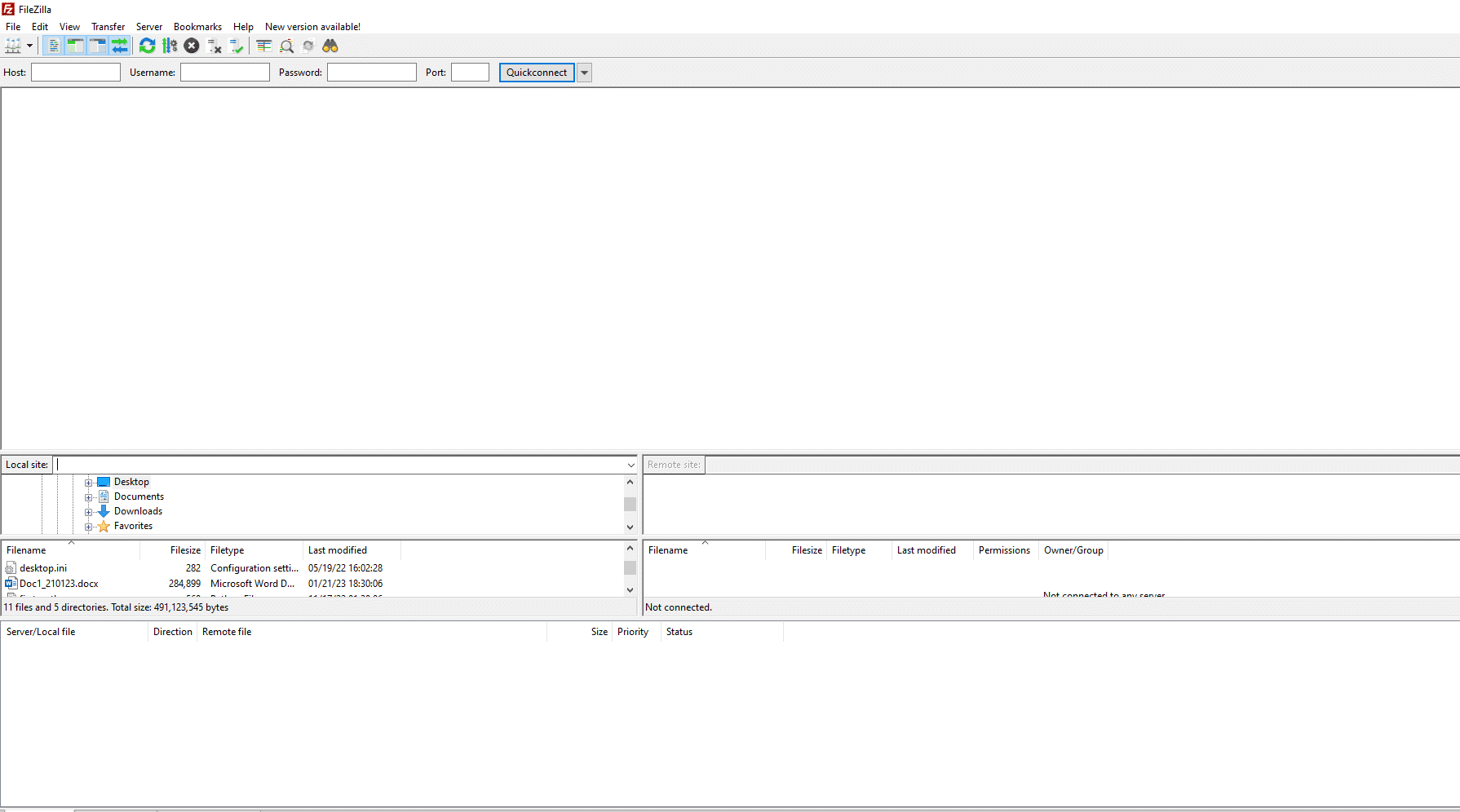Toggle directory comparison
Viewport: 1460px width, 812px height.
click(x=286, y=46)
